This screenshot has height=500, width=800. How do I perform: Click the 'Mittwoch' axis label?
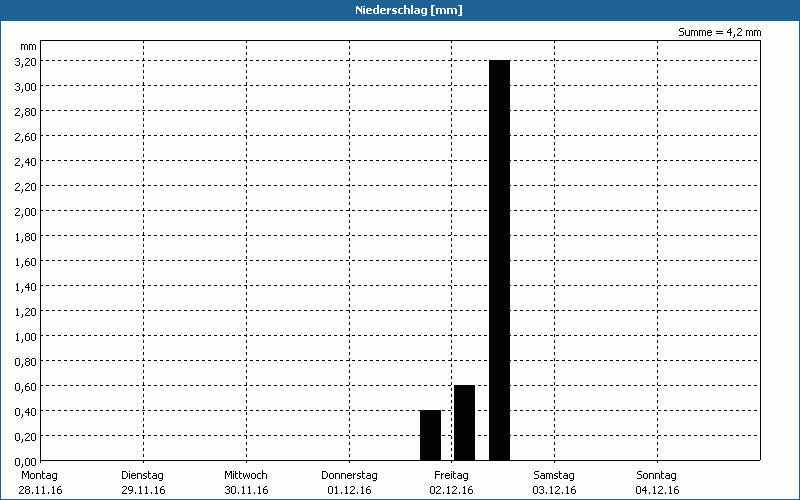point(245,475)
